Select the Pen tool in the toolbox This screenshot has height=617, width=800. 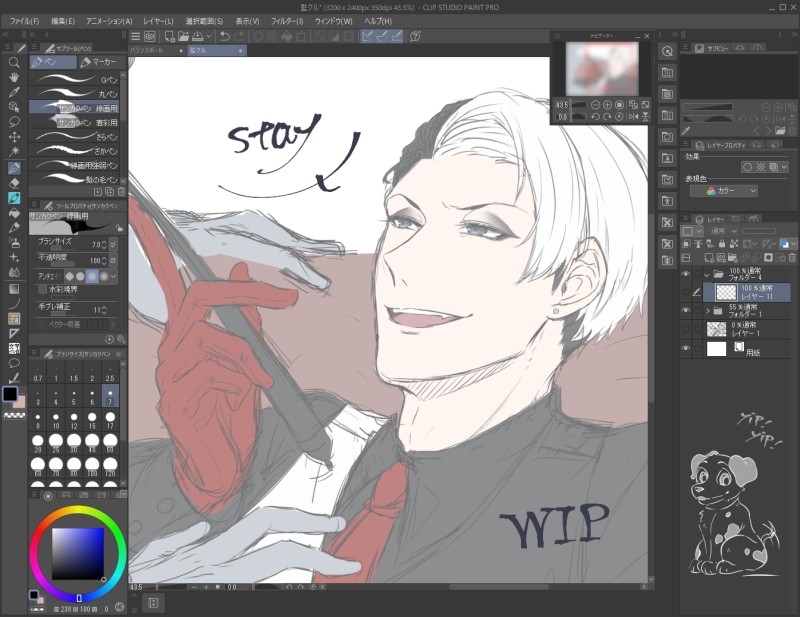pyautogui.click(x=14, y=168)
